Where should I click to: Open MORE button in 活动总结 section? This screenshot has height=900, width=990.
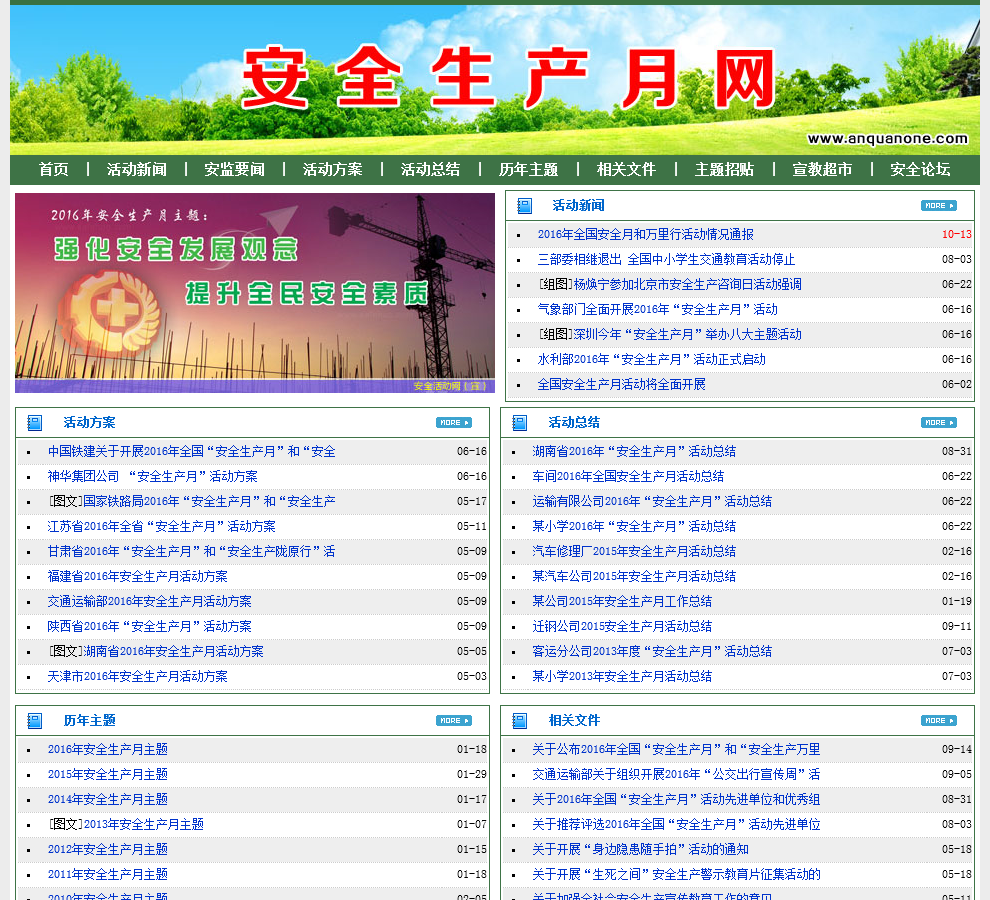(x=939, y=423)
